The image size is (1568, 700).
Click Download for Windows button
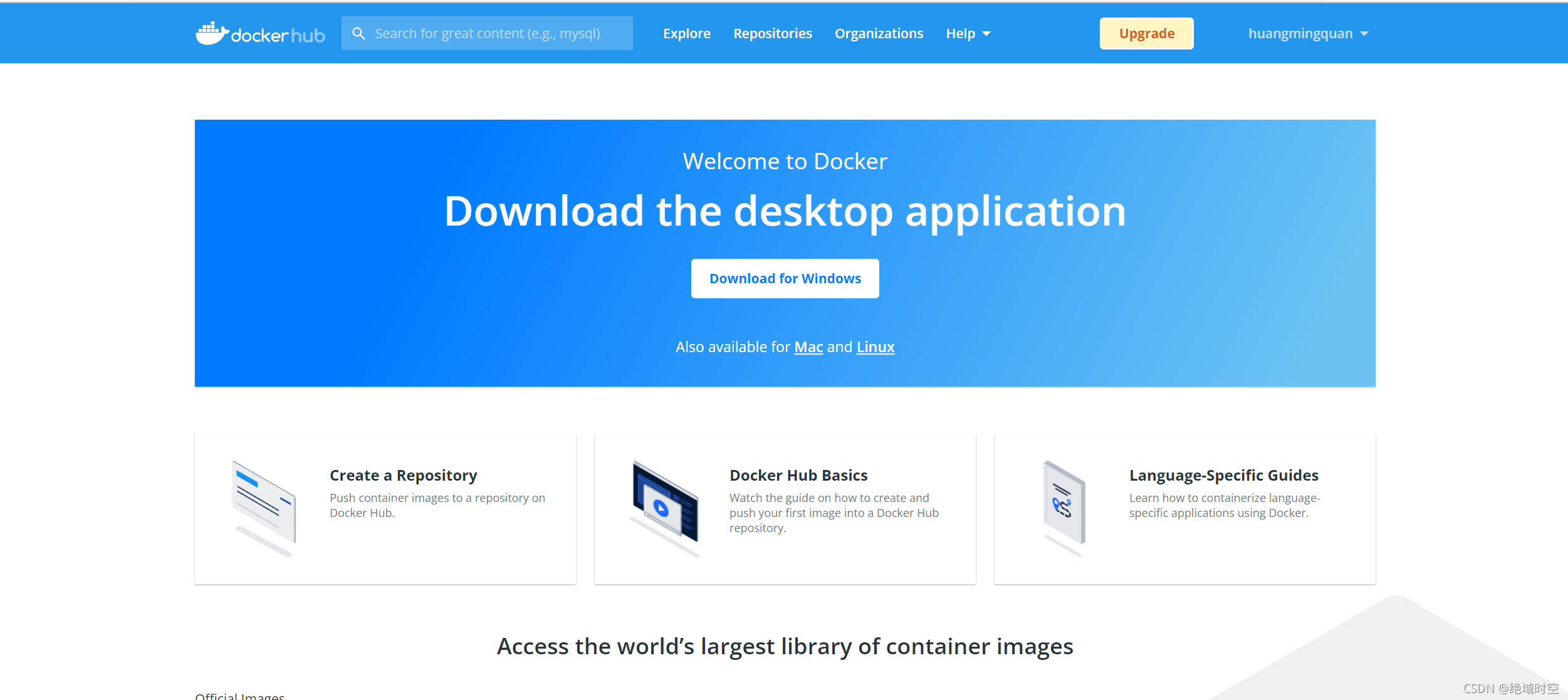[785, 278]
